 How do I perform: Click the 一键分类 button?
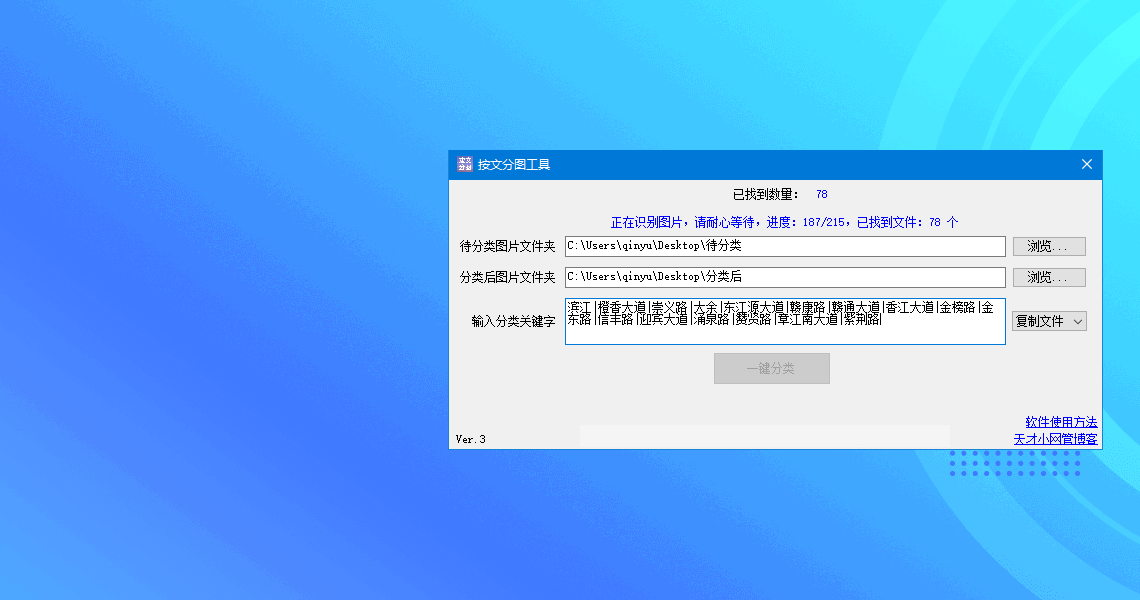[771, 368]
